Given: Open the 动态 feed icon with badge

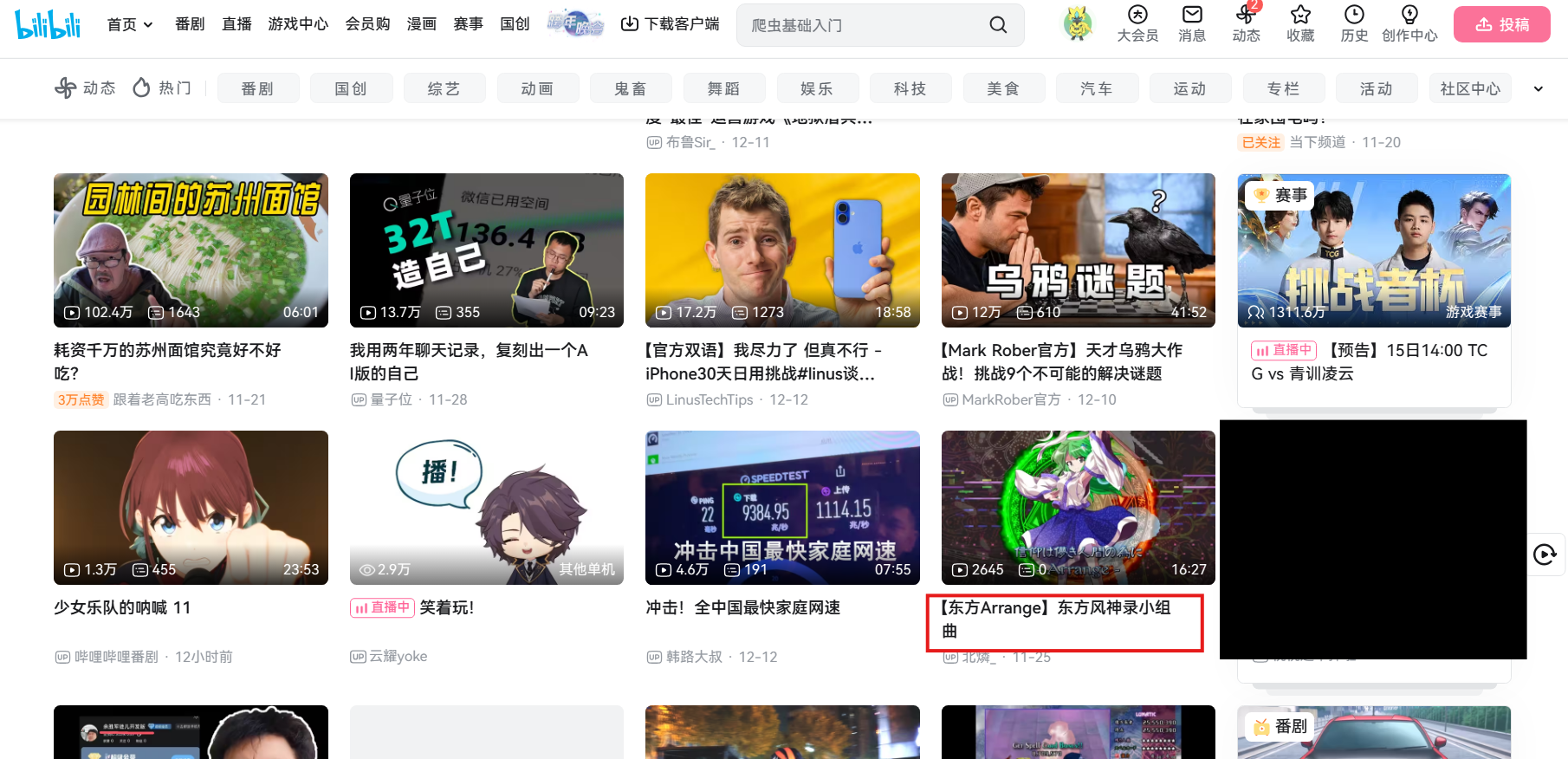Looking at the screenshot, I should (x=1246, y=16).
